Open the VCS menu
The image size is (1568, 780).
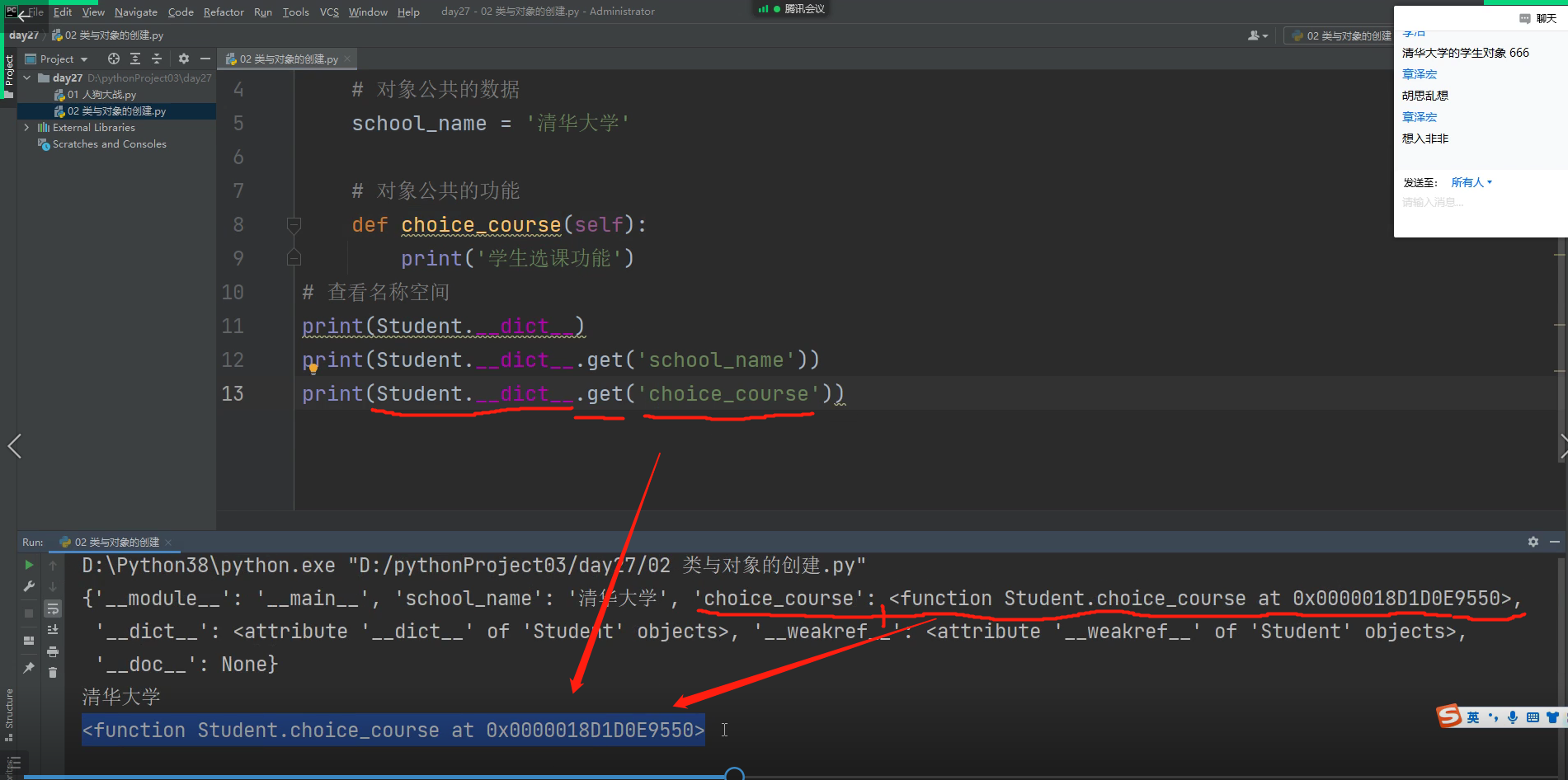329,12
